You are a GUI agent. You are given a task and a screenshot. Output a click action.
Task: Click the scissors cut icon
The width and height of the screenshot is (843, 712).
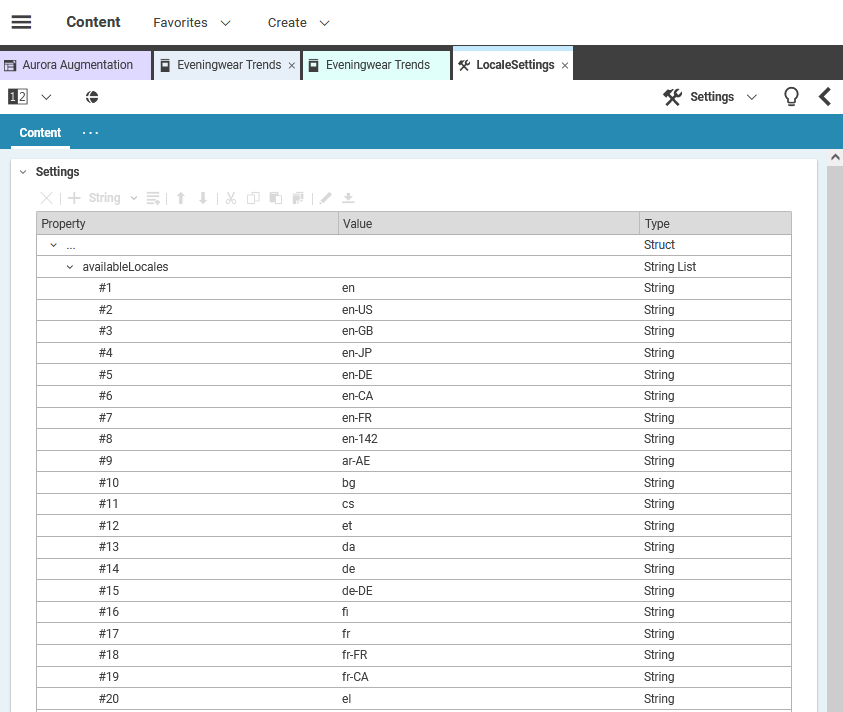click(230, 198)
